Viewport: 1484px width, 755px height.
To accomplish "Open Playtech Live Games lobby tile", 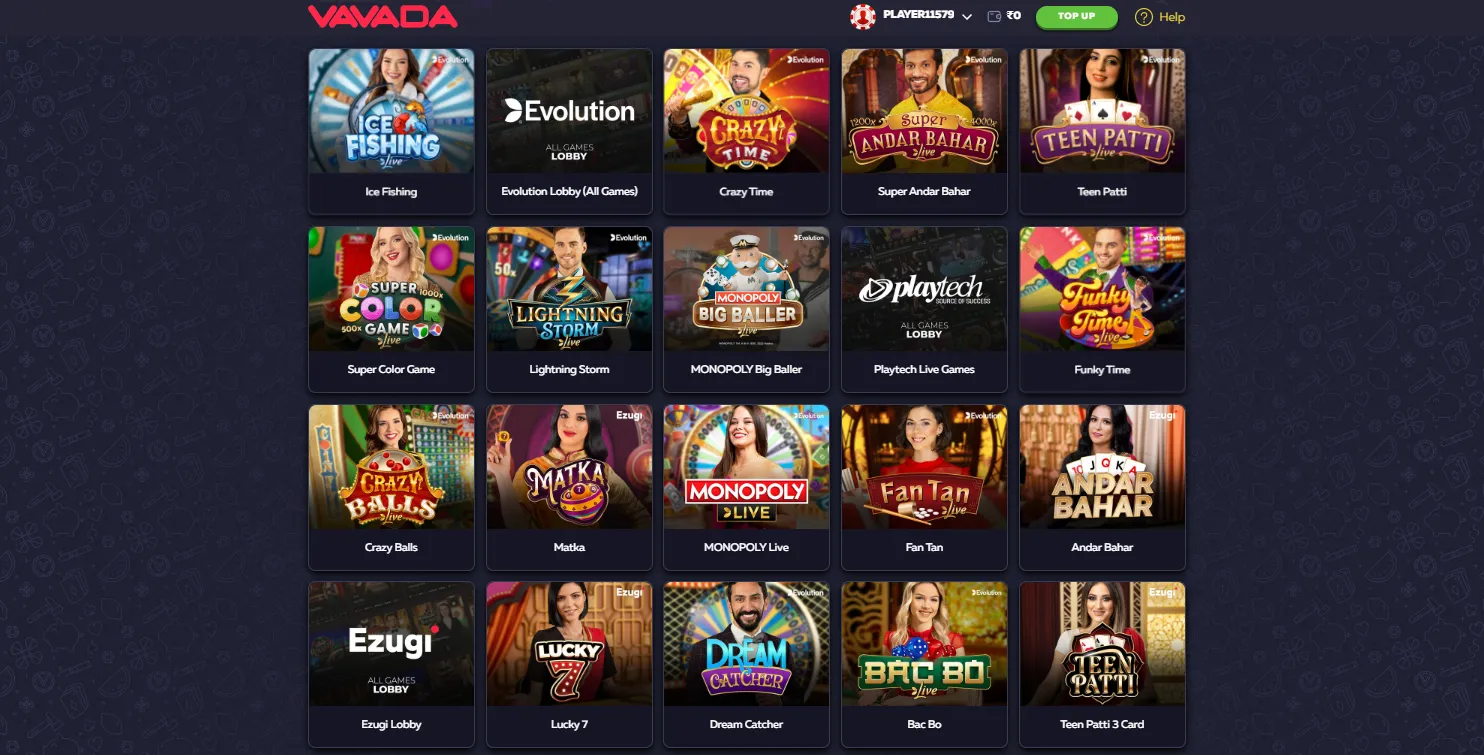I will [924, 309].
